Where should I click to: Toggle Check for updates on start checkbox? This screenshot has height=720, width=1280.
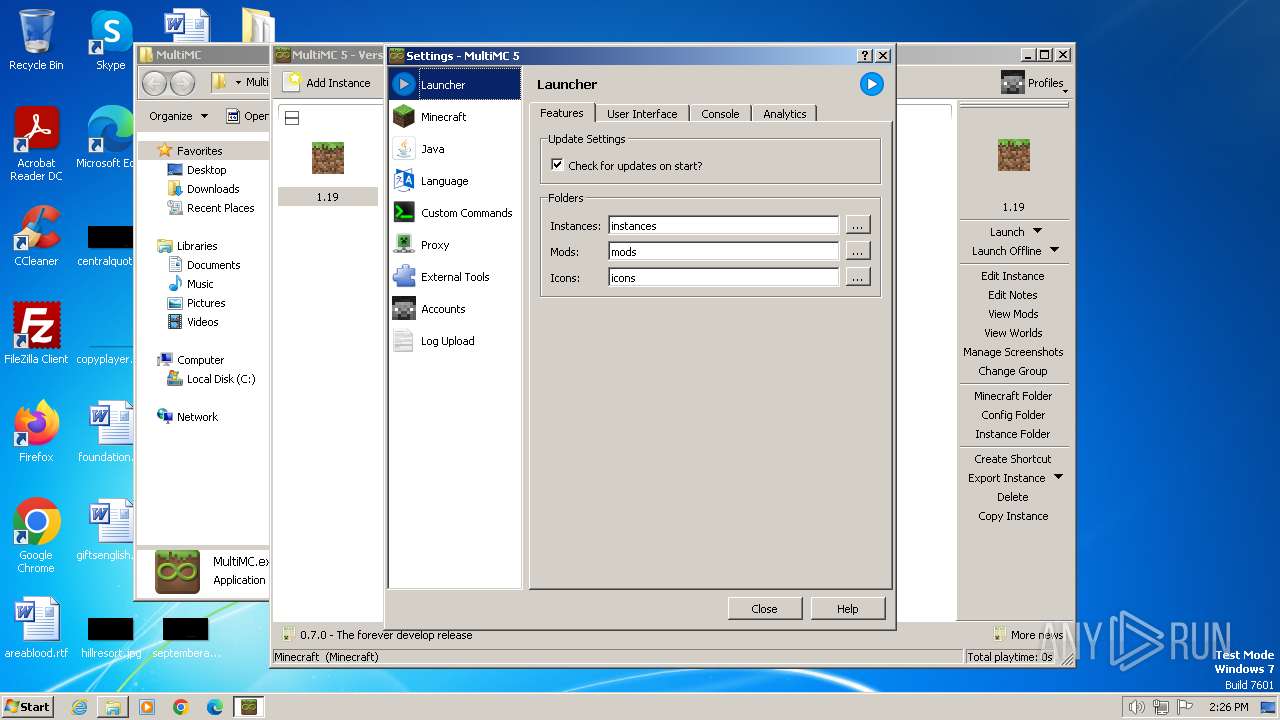click(557, 165)
